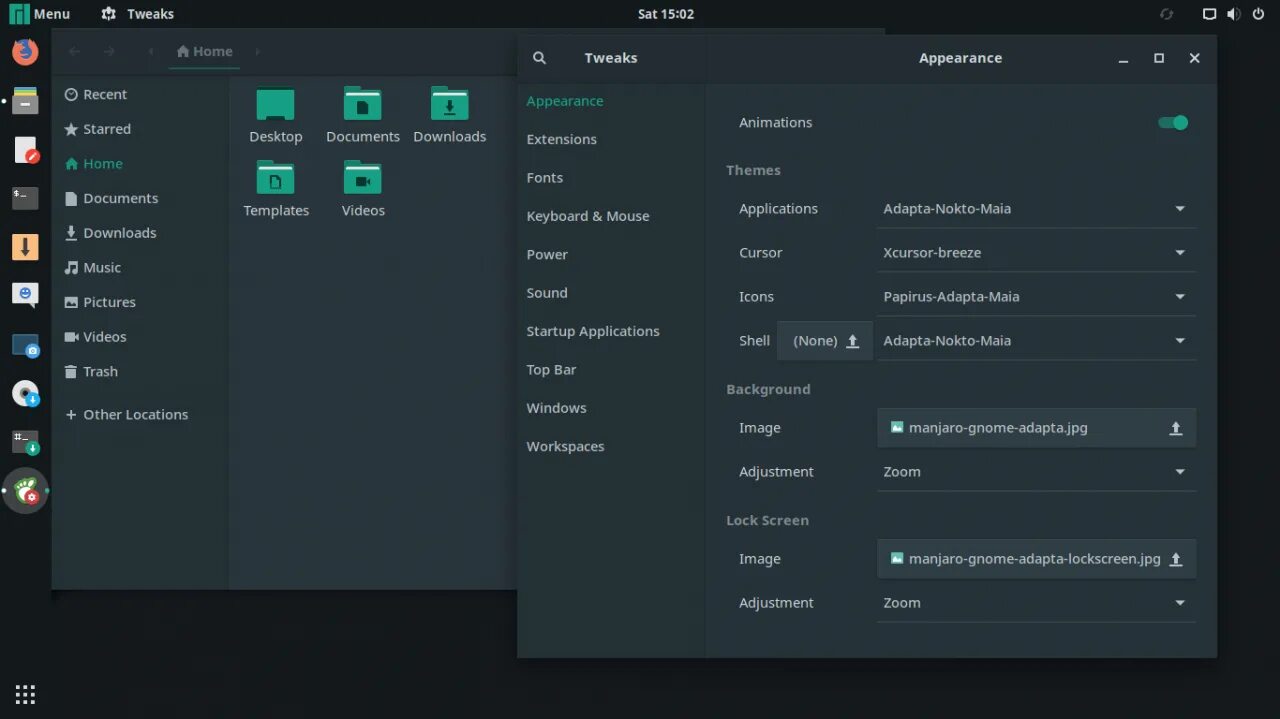The image size is (1280, 719).
Task: Click upload icon for Lock Screen image
Action: click(x=1176, y=559)
